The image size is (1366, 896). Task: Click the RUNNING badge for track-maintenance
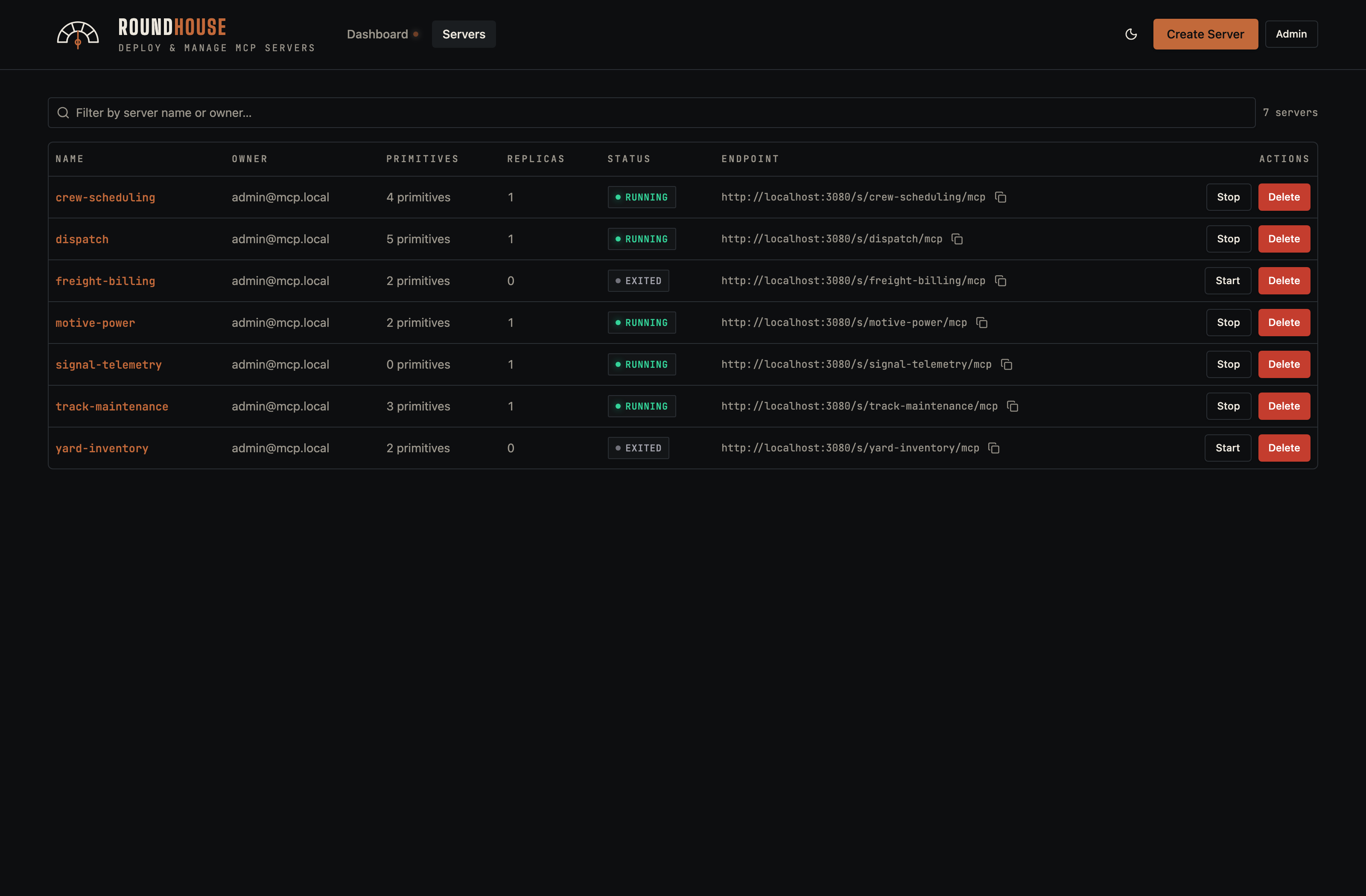click(642, 407)
